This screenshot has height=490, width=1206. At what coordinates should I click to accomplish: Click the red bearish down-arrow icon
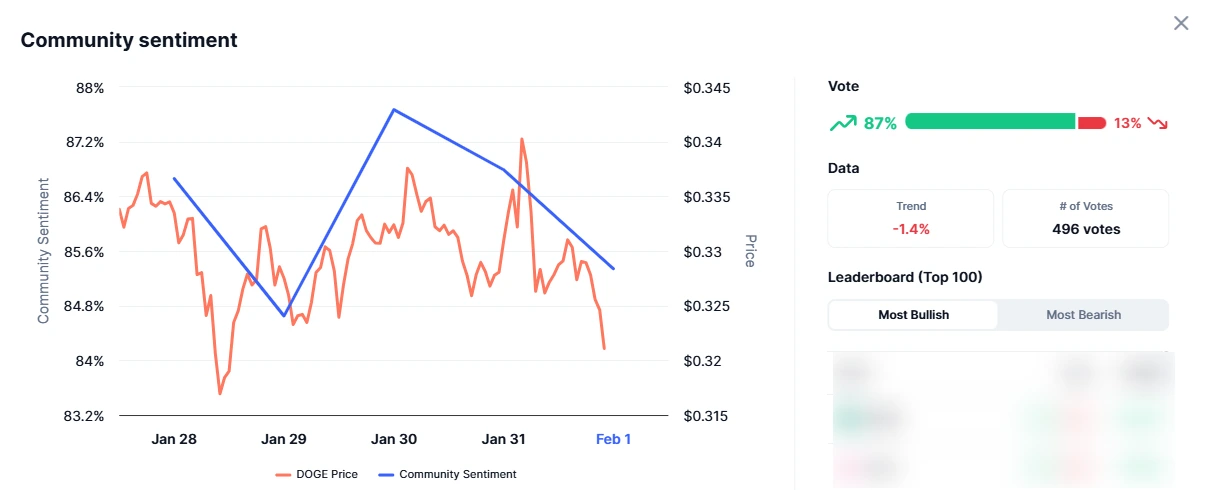pyautogui.click(x=1158, y=123)
